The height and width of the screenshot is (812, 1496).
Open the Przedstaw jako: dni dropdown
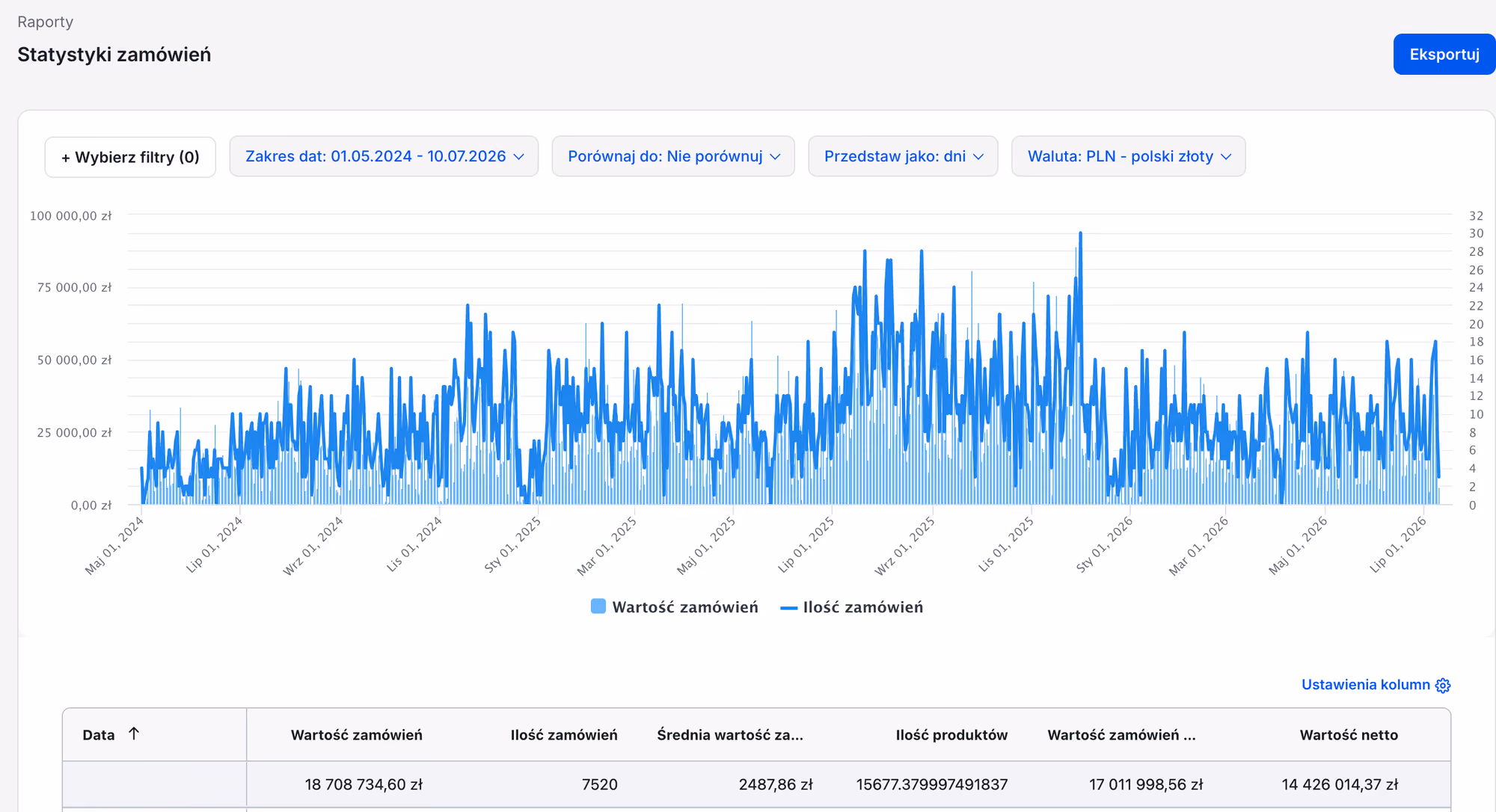click(x=903, y=156)
